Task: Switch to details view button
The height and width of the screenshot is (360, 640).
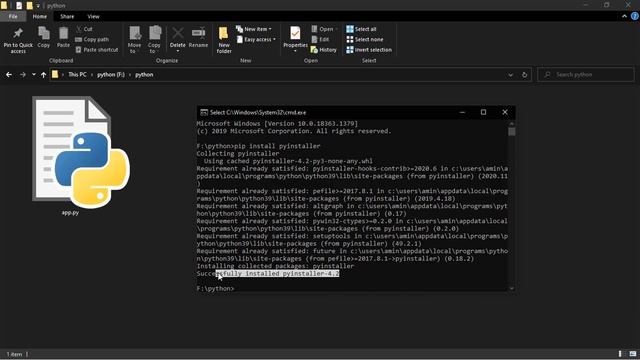Action: (620, 354)
